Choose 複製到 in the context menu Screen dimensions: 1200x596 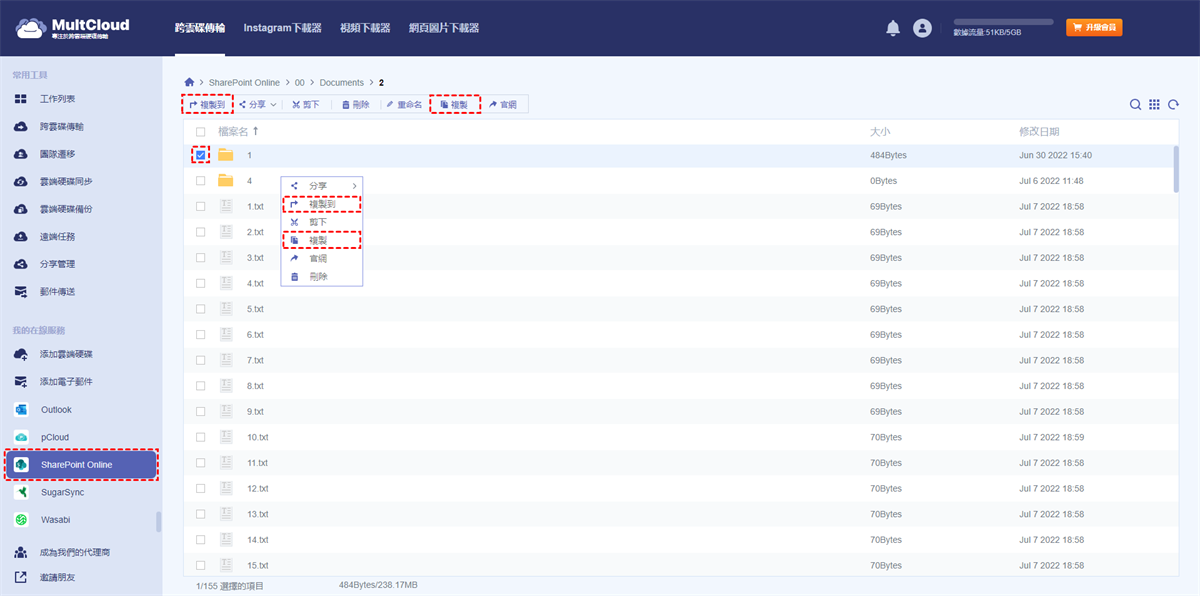pos(322,204)
